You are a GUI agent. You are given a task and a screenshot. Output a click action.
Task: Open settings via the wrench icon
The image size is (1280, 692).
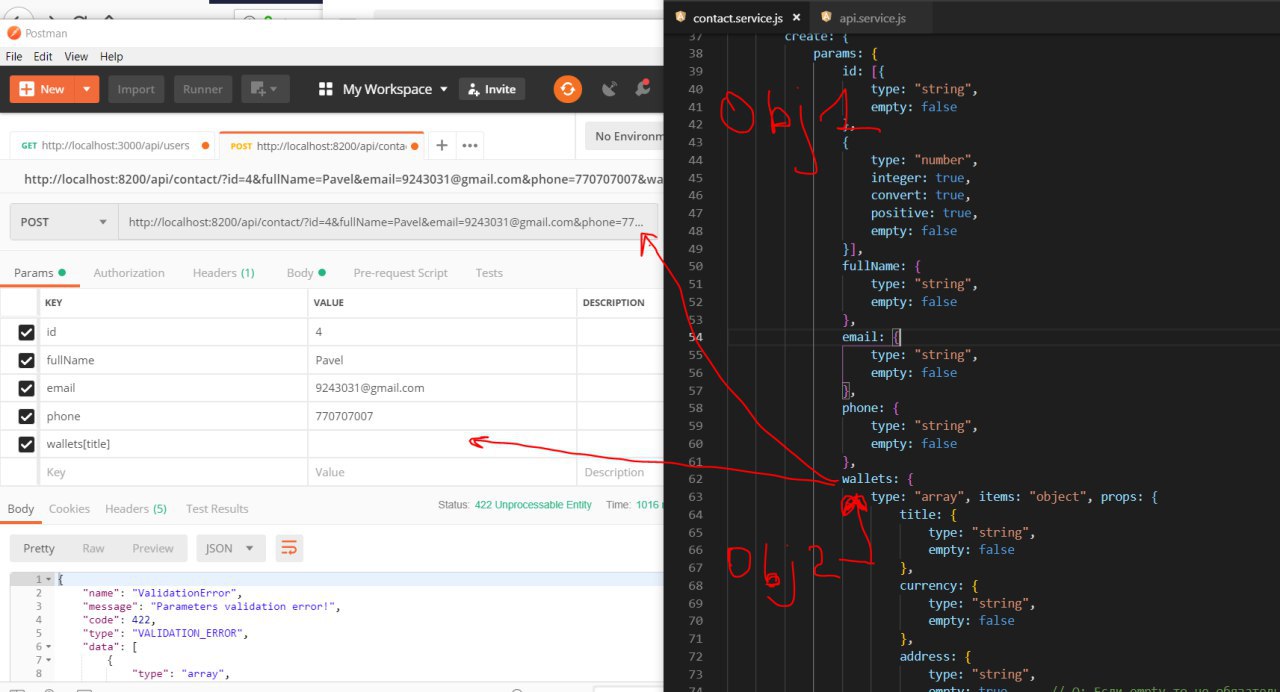pos(644,89)
